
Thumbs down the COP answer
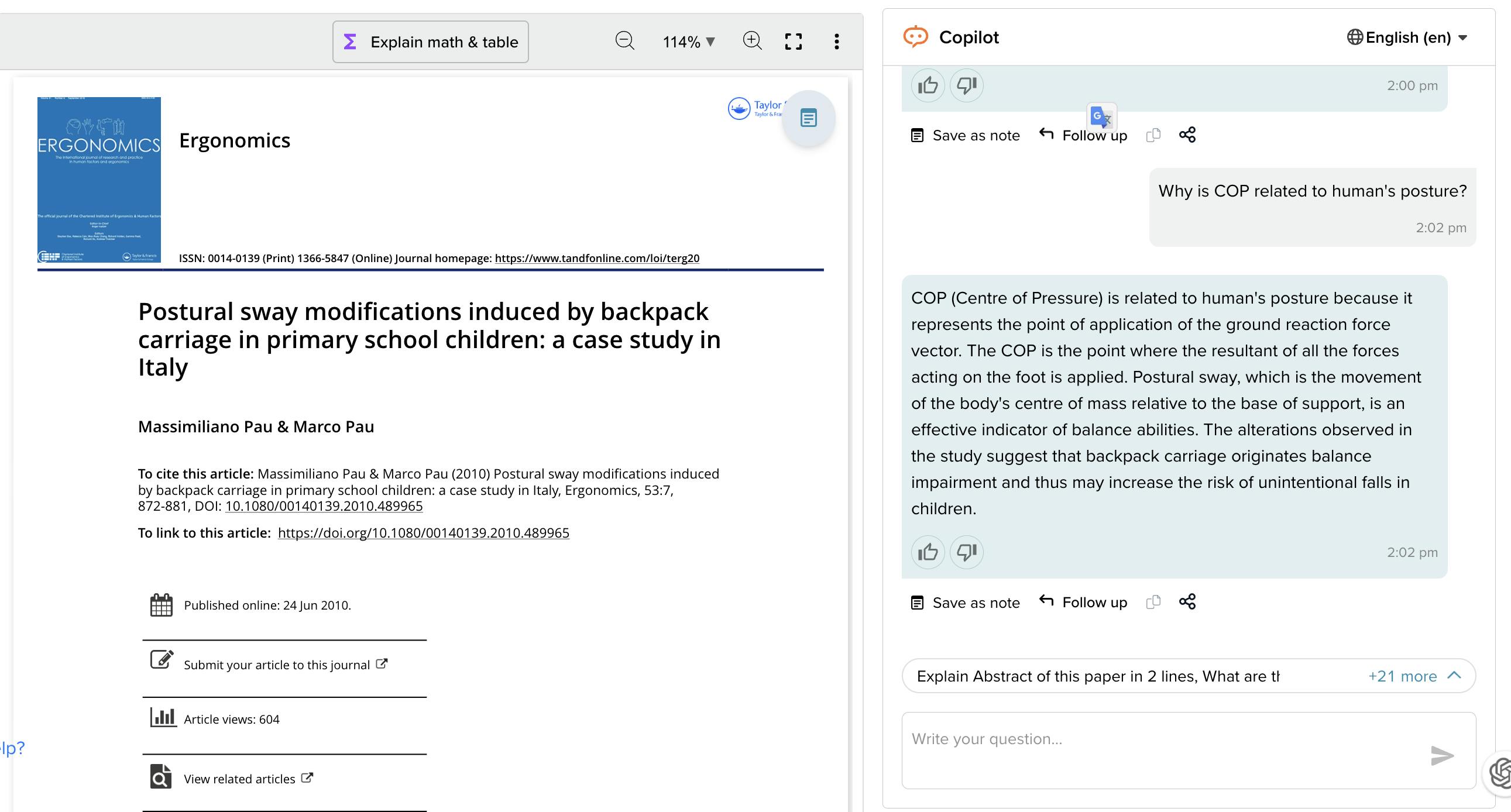967,552
